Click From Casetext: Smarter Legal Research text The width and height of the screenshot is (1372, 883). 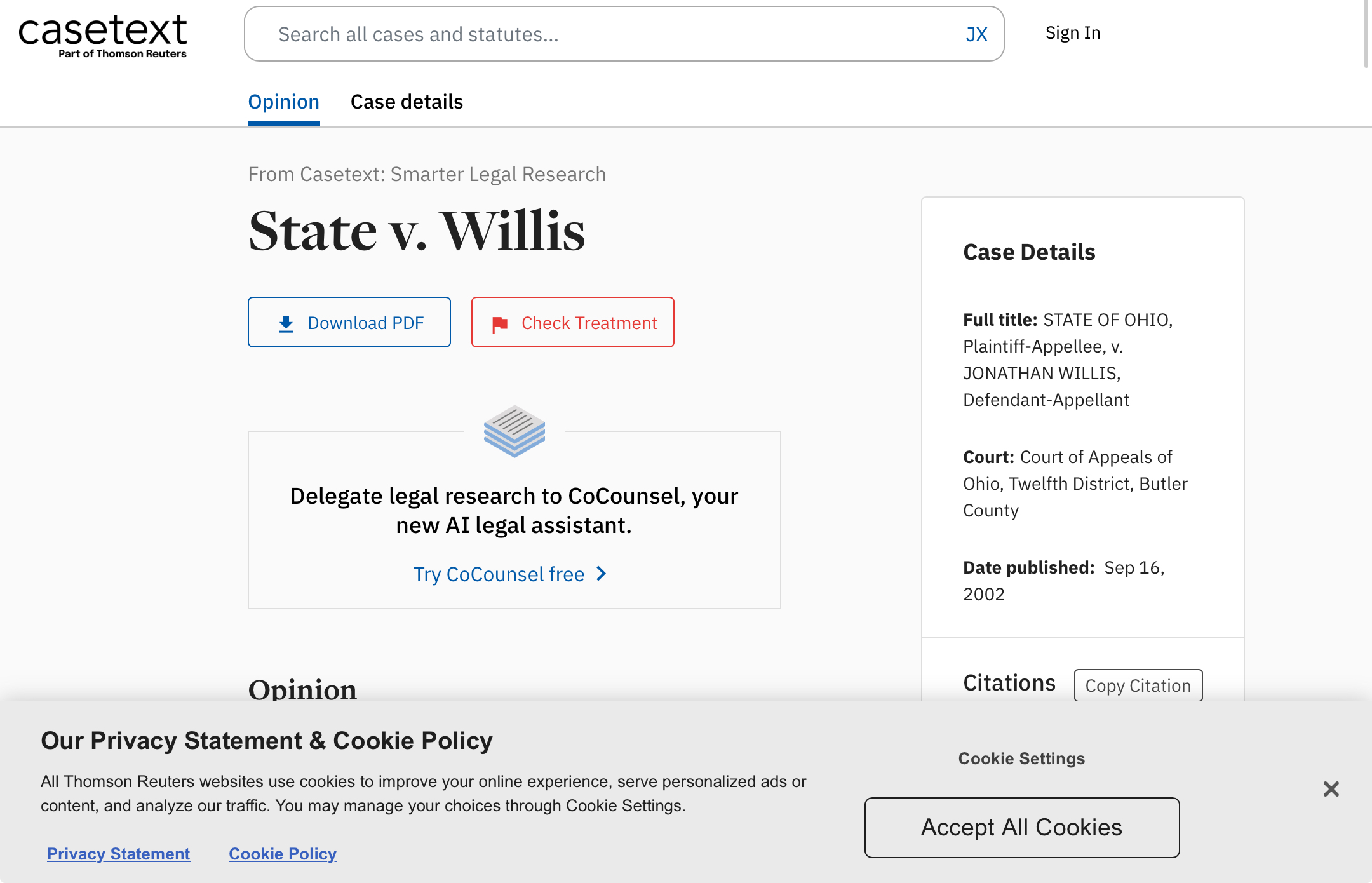click(x=427, y=174)
